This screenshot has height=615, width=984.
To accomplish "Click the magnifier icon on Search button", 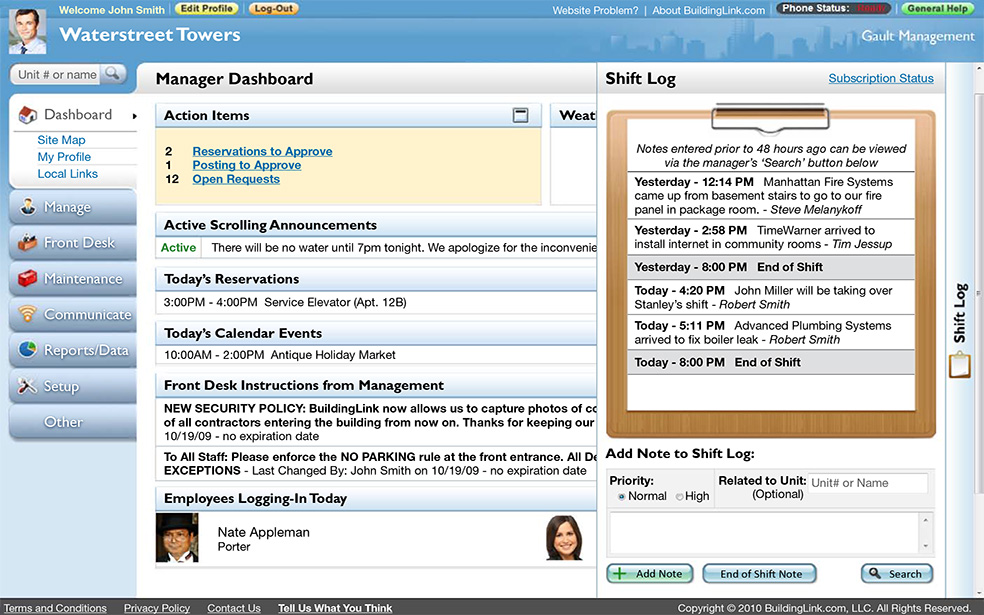I will tap(874, 573).
